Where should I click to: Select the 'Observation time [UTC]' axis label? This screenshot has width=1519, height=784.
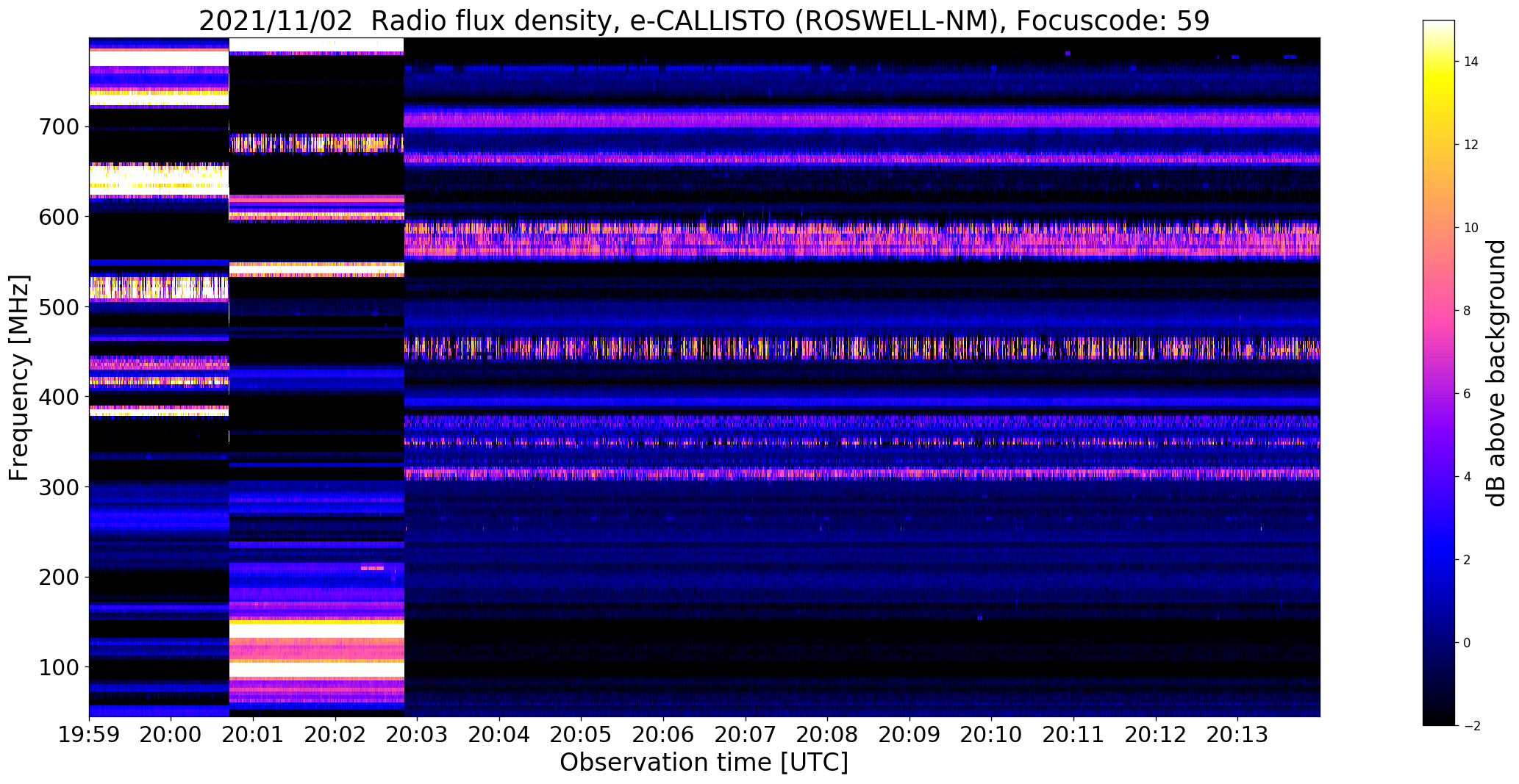704,763
